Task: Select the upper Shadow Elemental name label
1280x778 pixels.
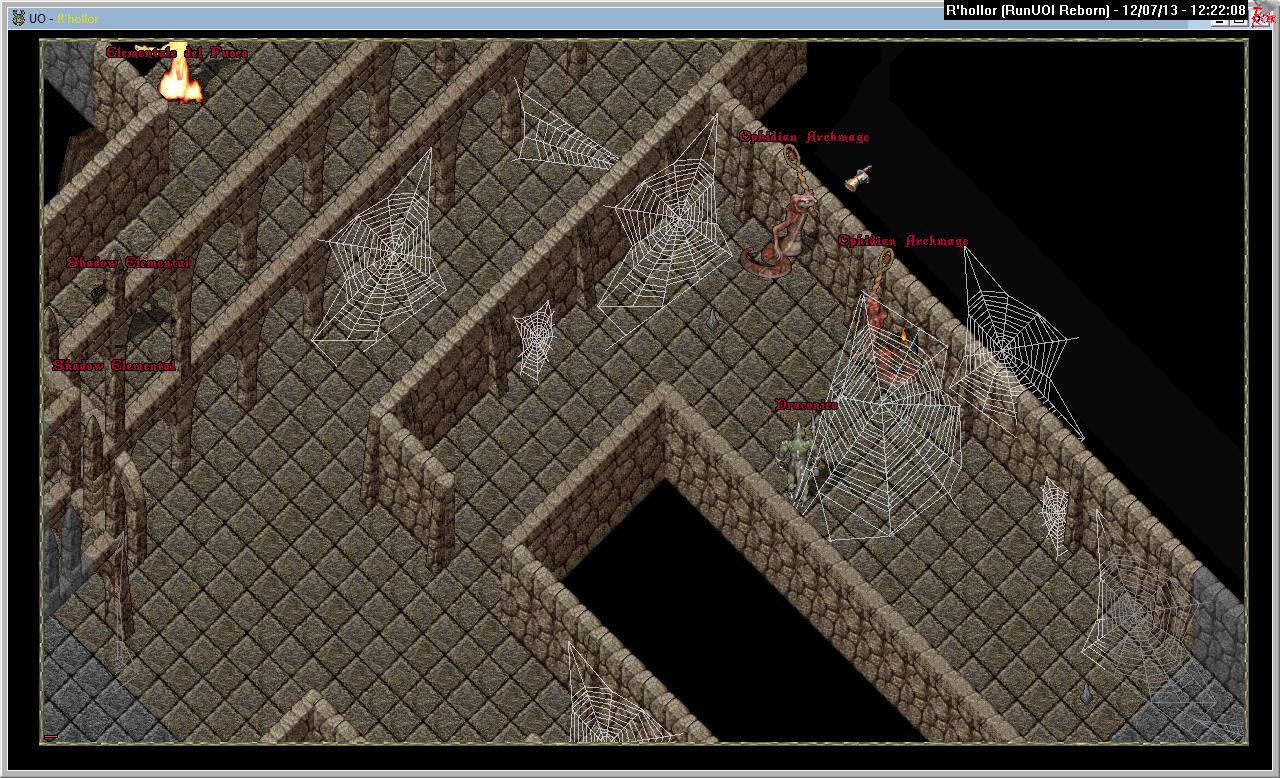Action: [x=128, y=263]
